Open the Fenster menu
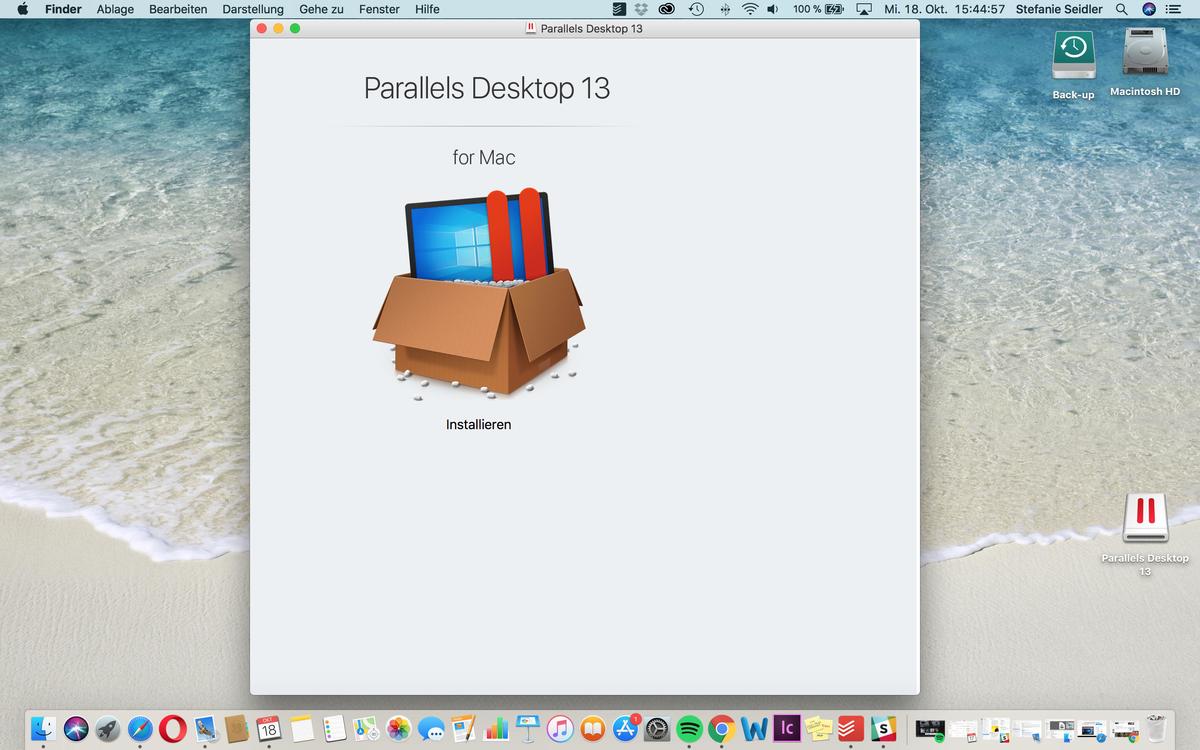 (x=379, y=9)
